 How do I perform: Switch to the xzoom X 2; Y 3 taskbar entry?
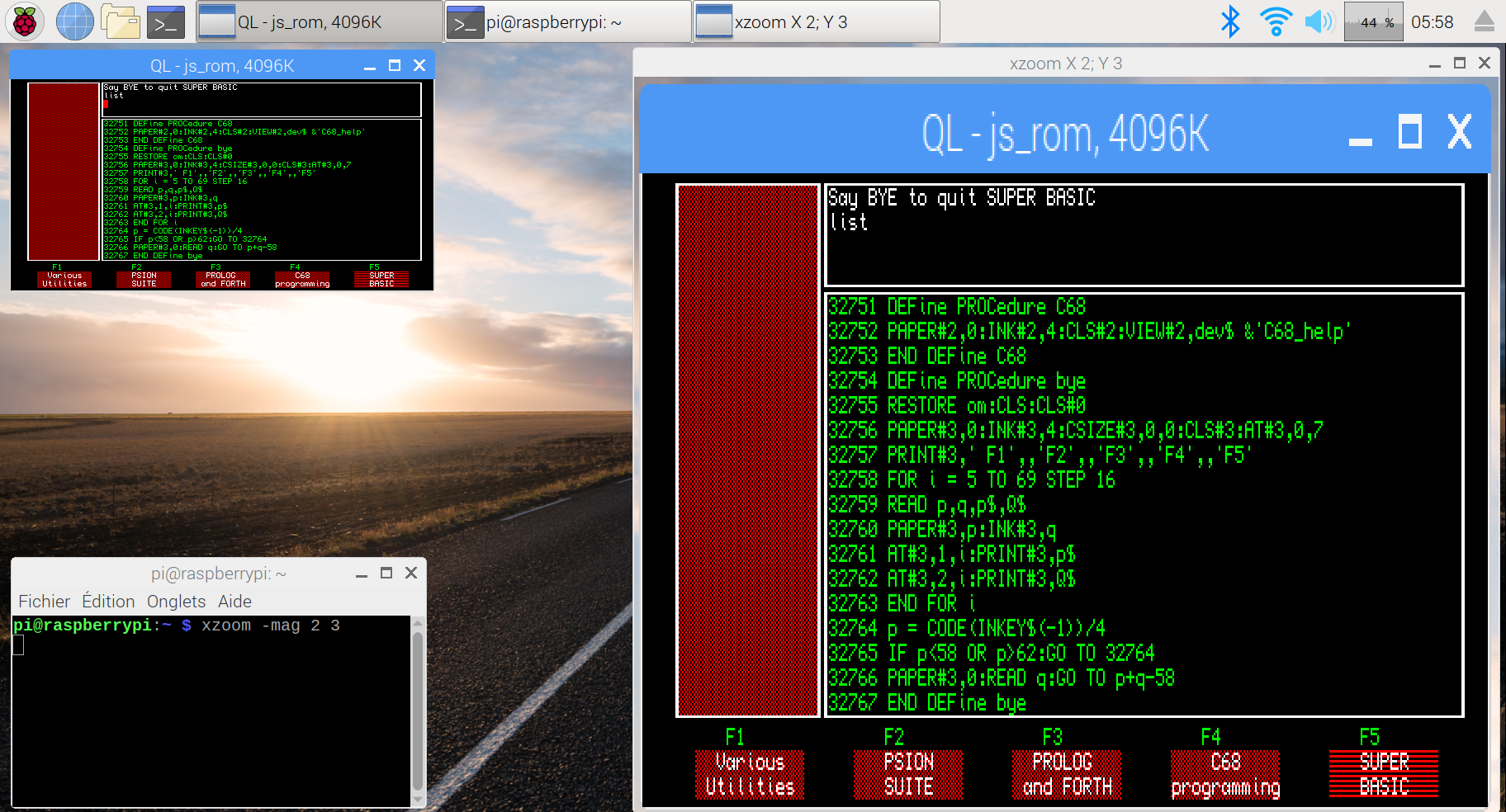coord(817,21)
